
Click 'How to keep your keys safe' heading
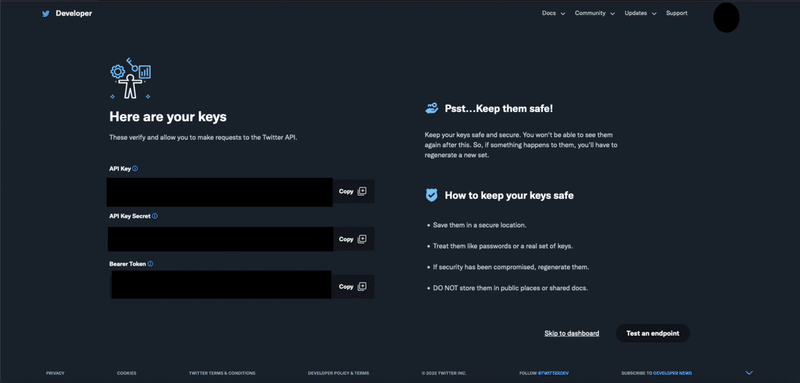click(x=509, y=195)
